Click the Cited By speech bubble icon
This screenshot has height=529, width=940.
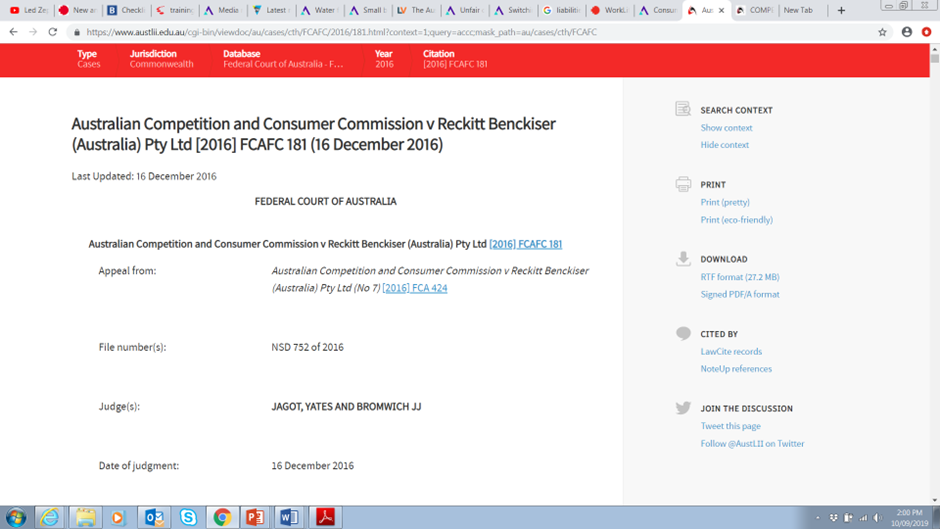coord(683,333)
